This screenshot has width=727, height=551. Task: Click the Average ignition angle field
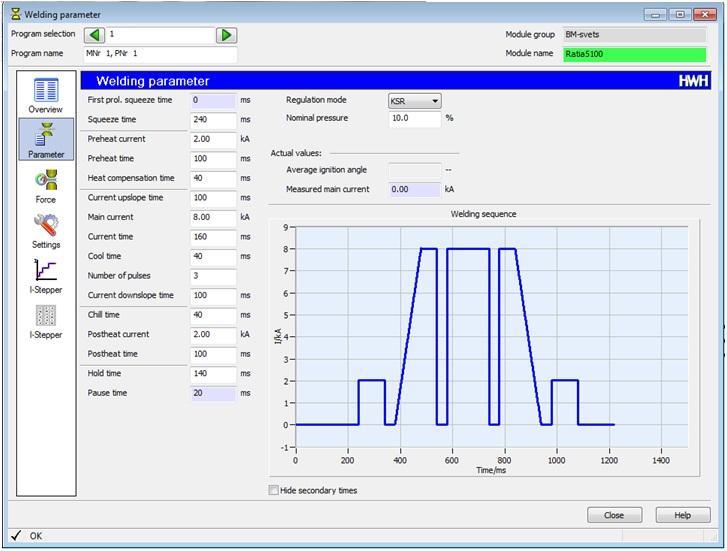tap(415, 170)
